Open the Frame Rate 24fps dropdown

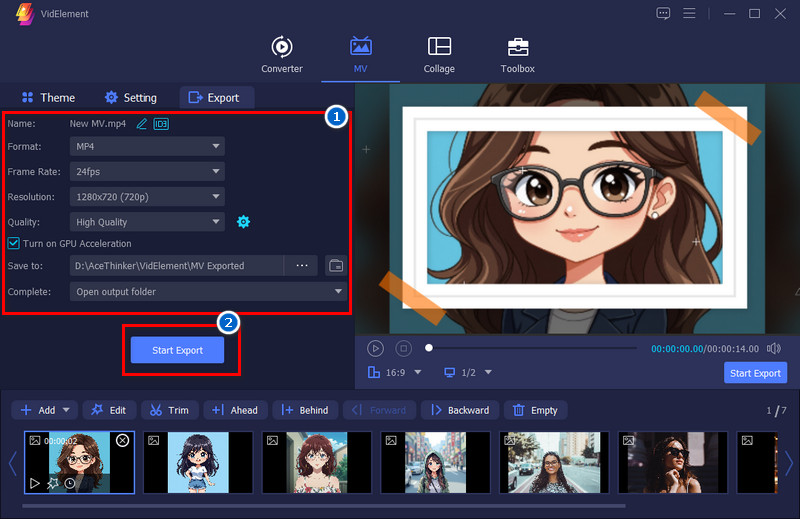[x=147, y=172]
